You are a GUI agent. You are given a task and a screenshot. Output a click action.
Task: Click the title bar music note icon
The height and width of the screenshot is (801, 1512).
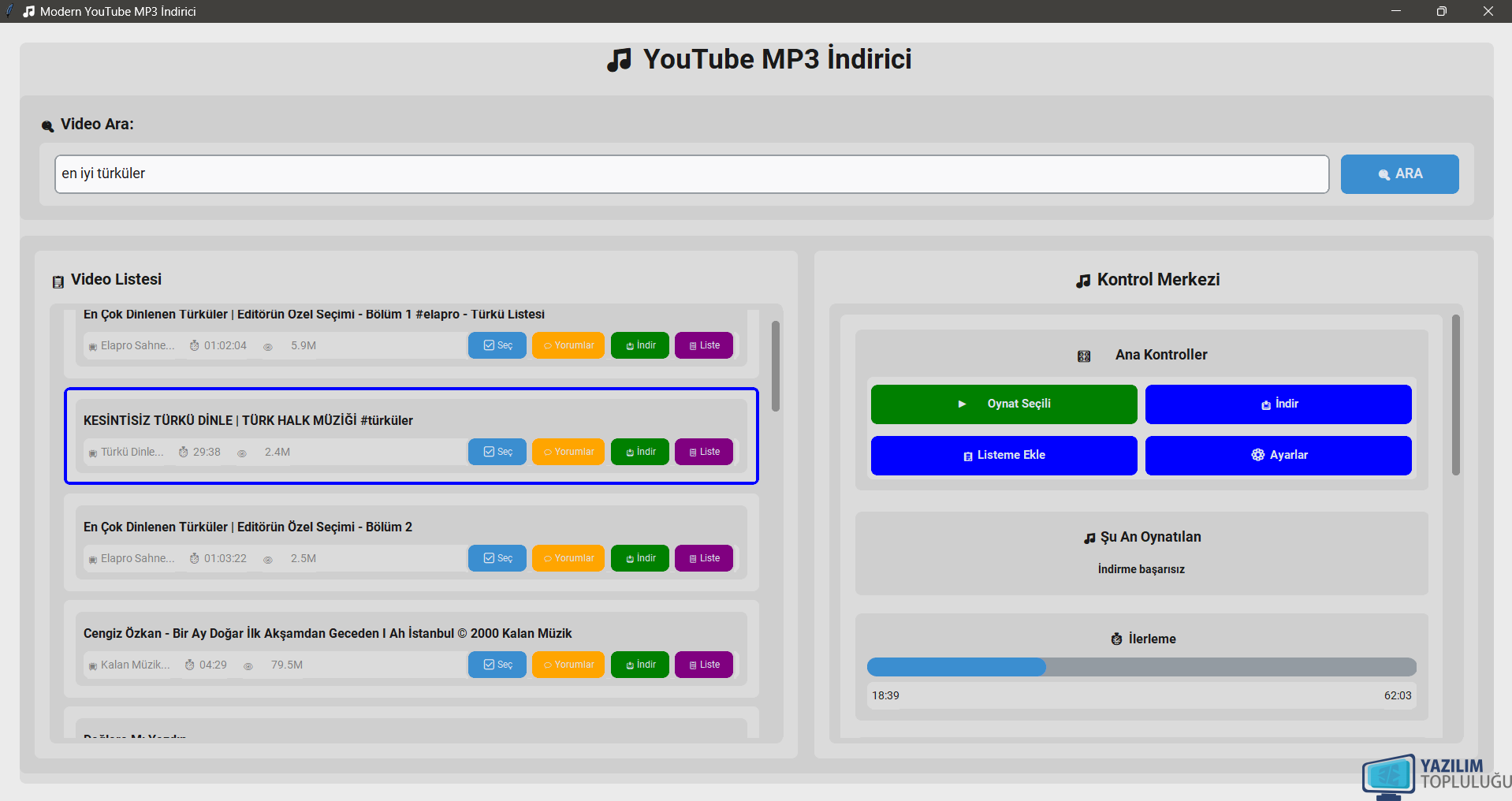pyautogui.click(x=29, y=11)
